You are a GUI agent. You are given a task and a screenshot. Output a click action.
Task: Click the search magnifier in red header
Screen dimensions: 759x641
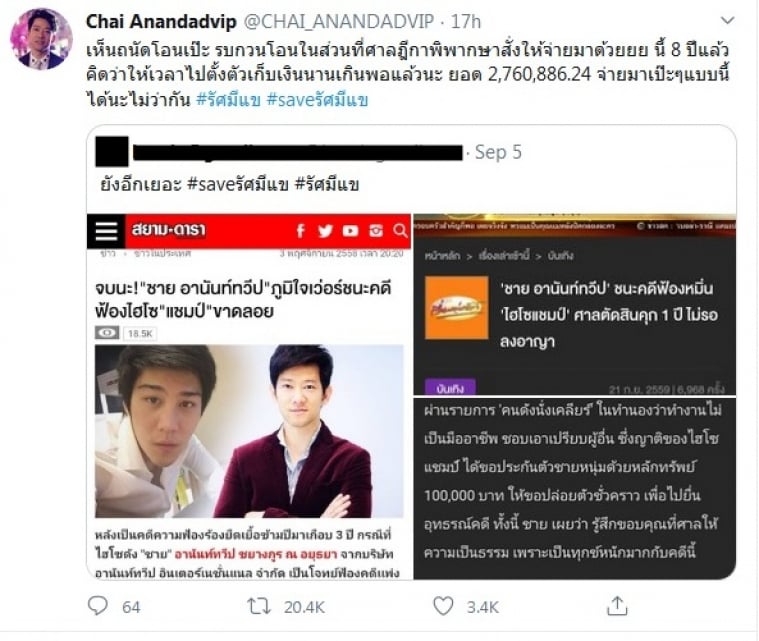coord(400,230)
